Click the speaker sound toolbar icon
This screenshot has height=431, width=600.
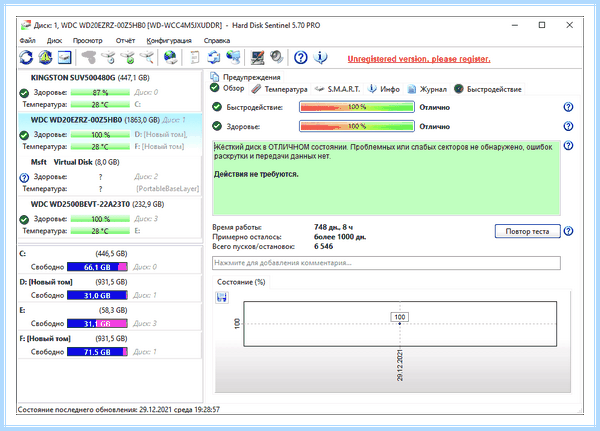276,58
